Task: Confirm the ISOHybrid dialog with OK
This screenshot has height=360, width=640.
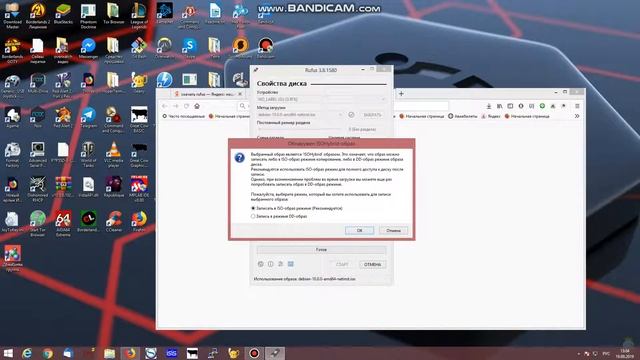Action: click(x=359, y=230)
